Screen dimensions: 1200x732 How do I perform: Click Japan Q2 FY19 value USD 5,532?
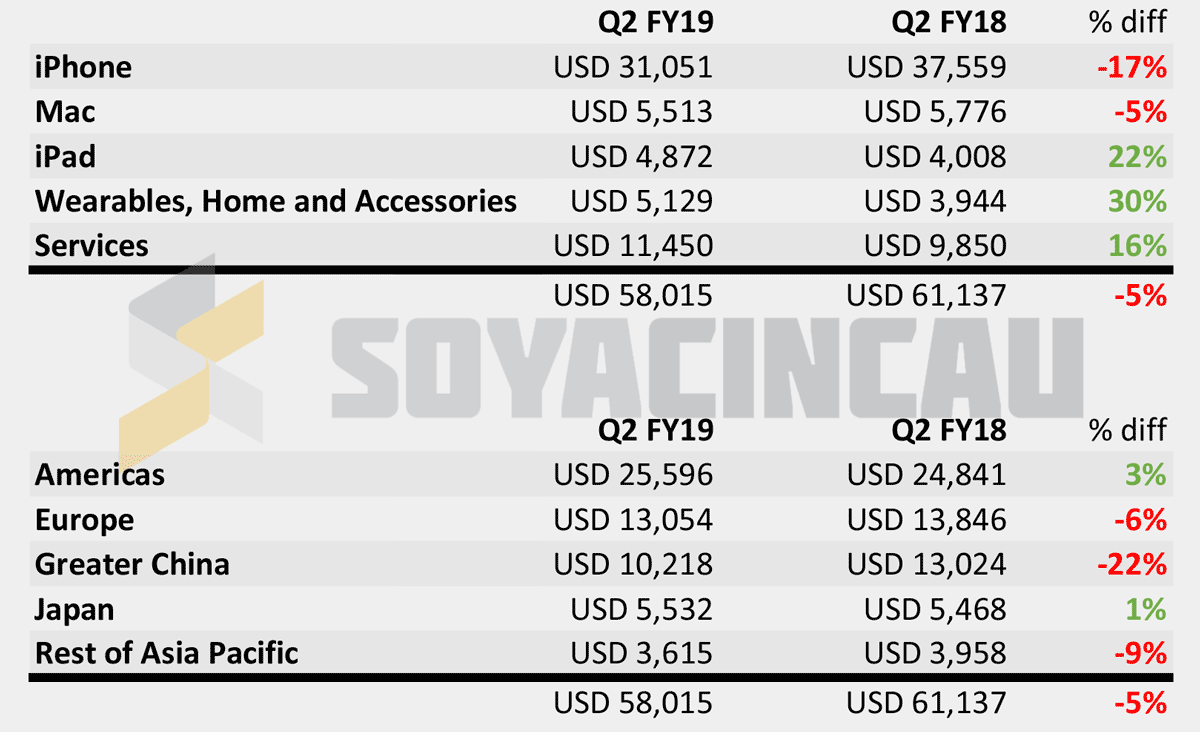coord(641,609)
